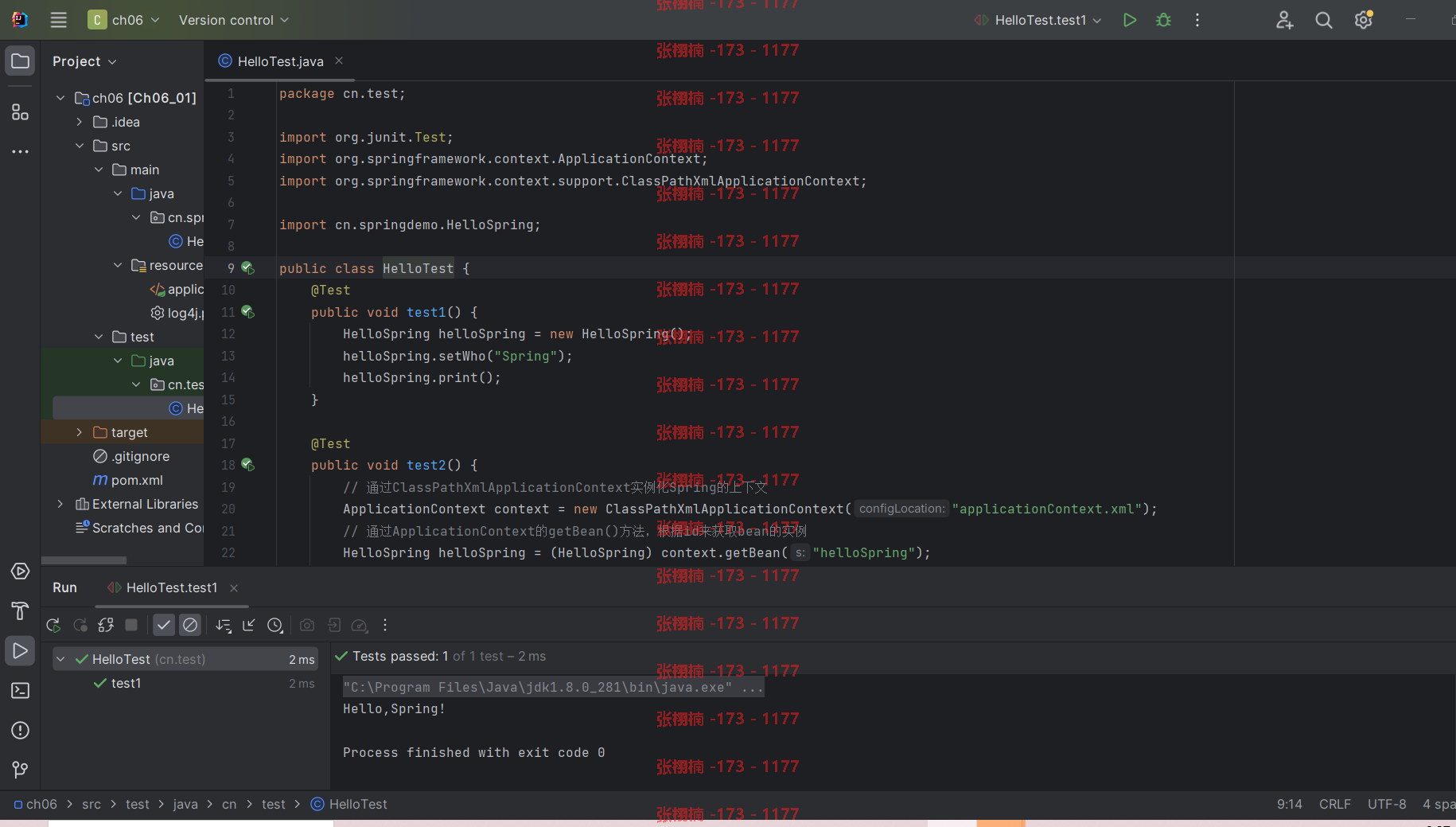1456x827 pixels.
Task: Debug HelloTest.test1 with the bug icon
Action: coord(1163,20)
